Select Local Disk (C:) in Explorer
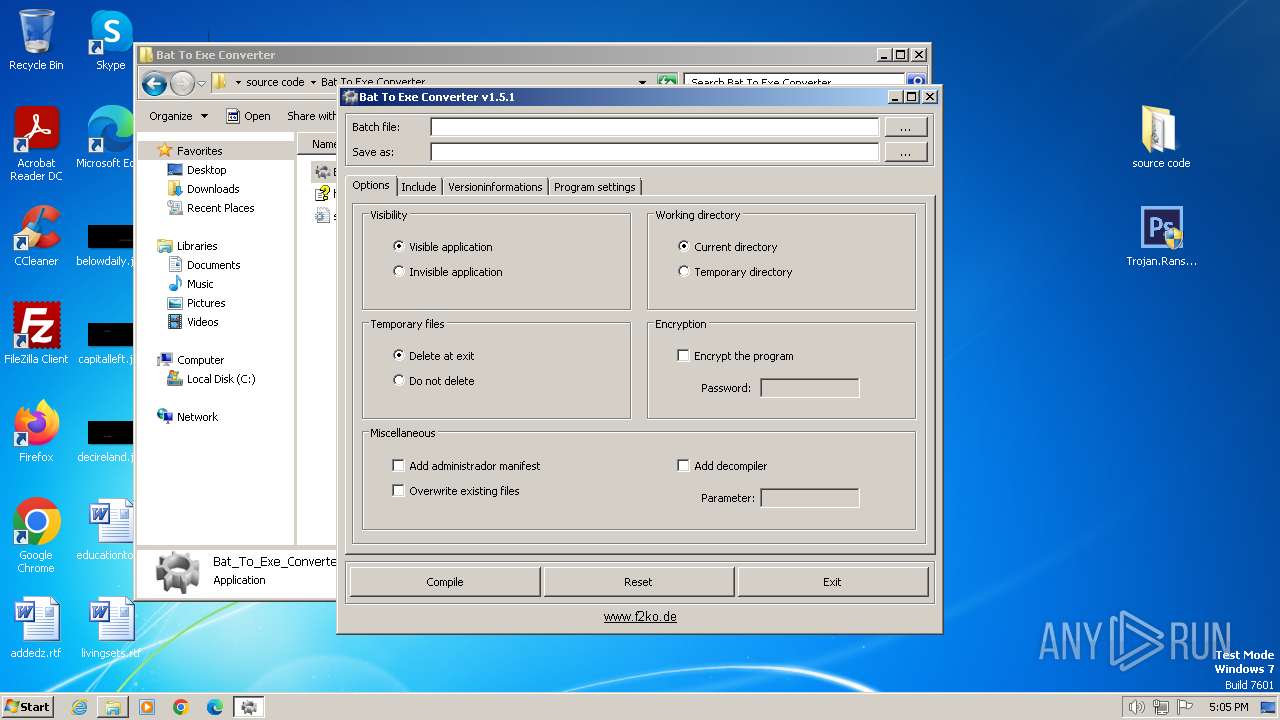Image resolution: width=1280 pixels, height=720 pixels. point(220,379)
